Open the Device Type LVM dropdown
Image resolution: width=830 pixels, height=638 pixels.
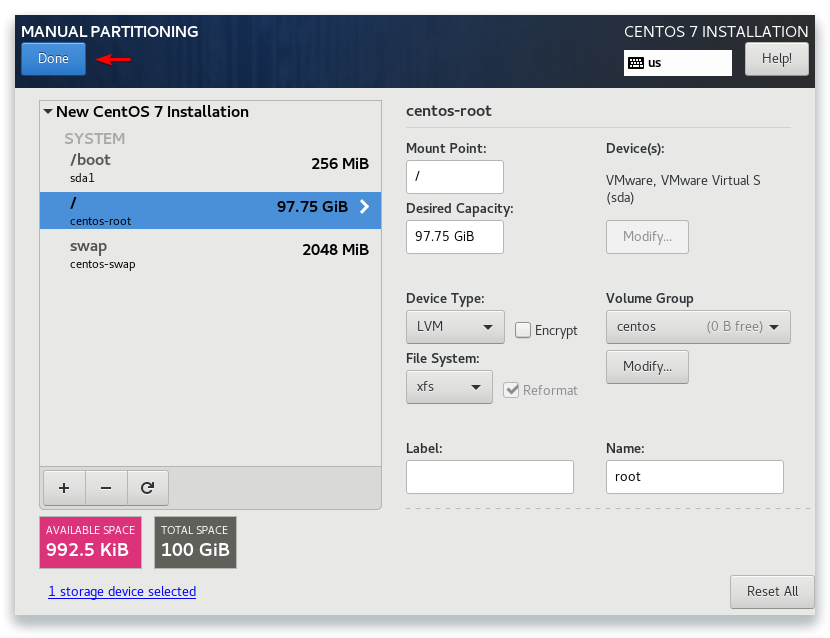coord(455,327)
